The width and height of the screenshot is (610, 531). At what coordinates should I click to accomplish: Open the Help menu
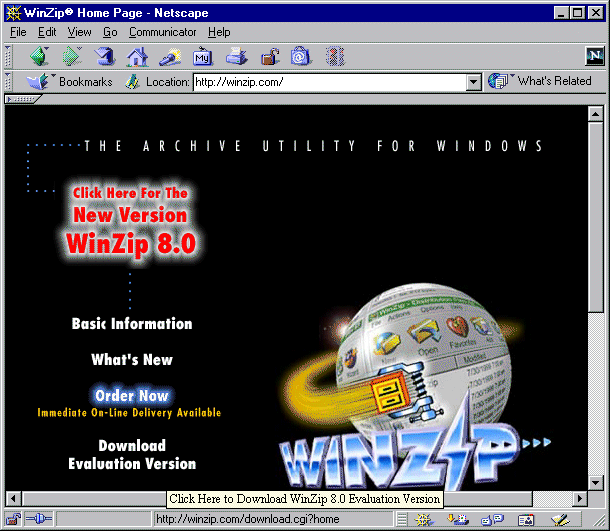(219, 32)
